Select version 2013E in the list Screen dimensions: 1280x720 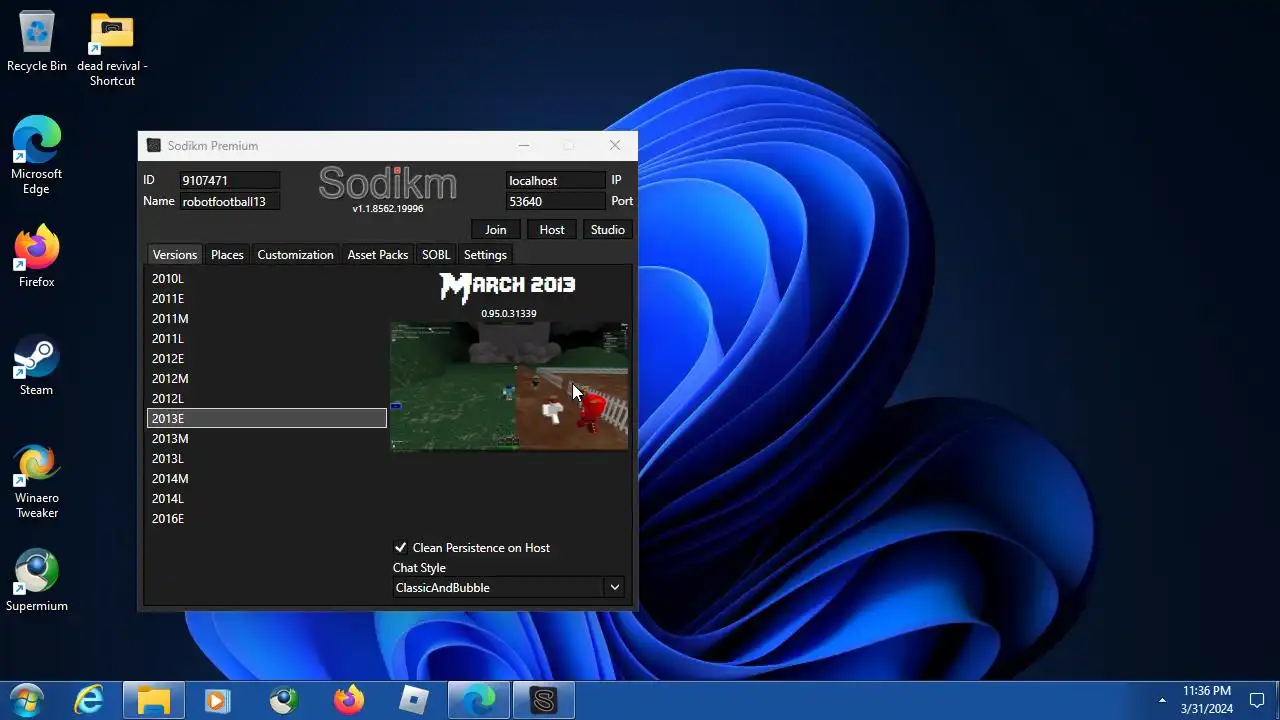click(x=267, y=419)
